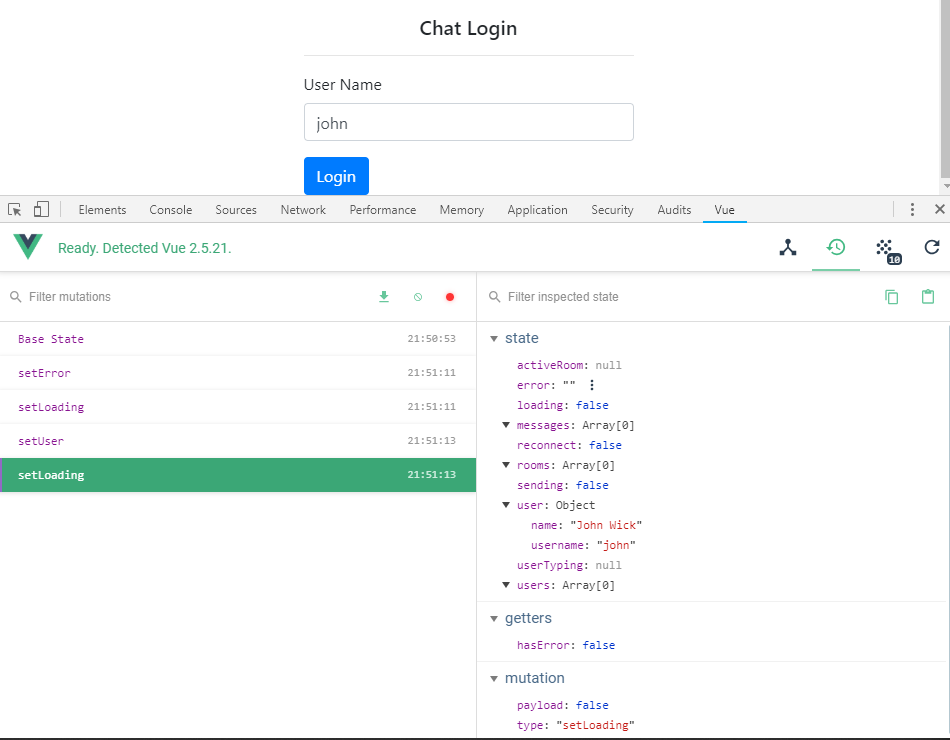950x740 pixels.
Task: Open the Vuex history tab icon
Action: tap(836, 247)
